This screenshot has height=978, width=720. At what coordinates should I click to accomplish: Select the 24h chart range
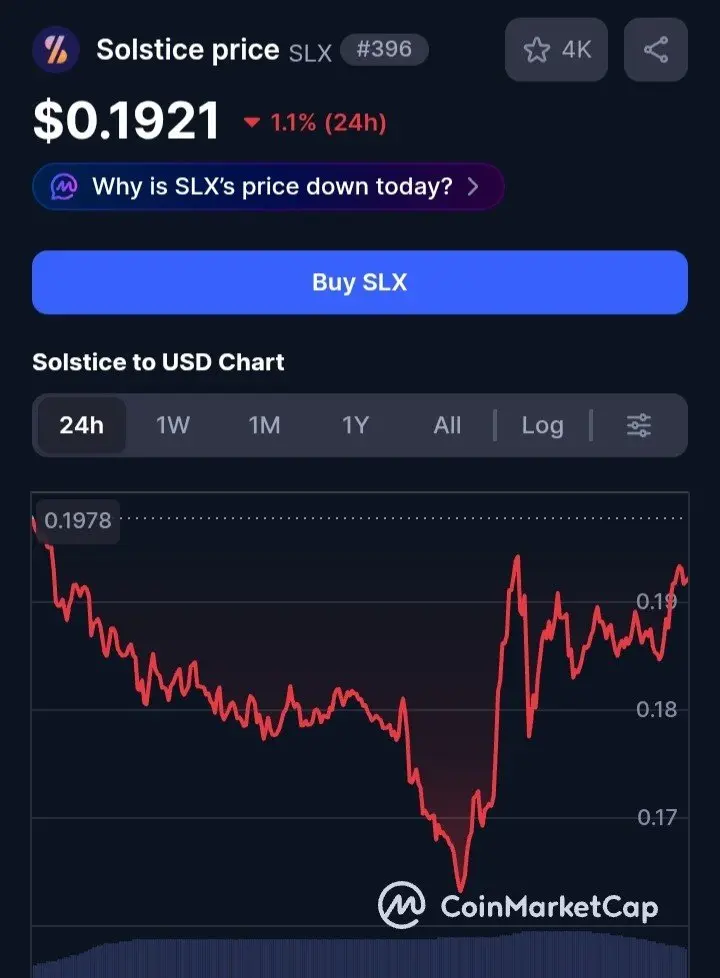point(82,425)
